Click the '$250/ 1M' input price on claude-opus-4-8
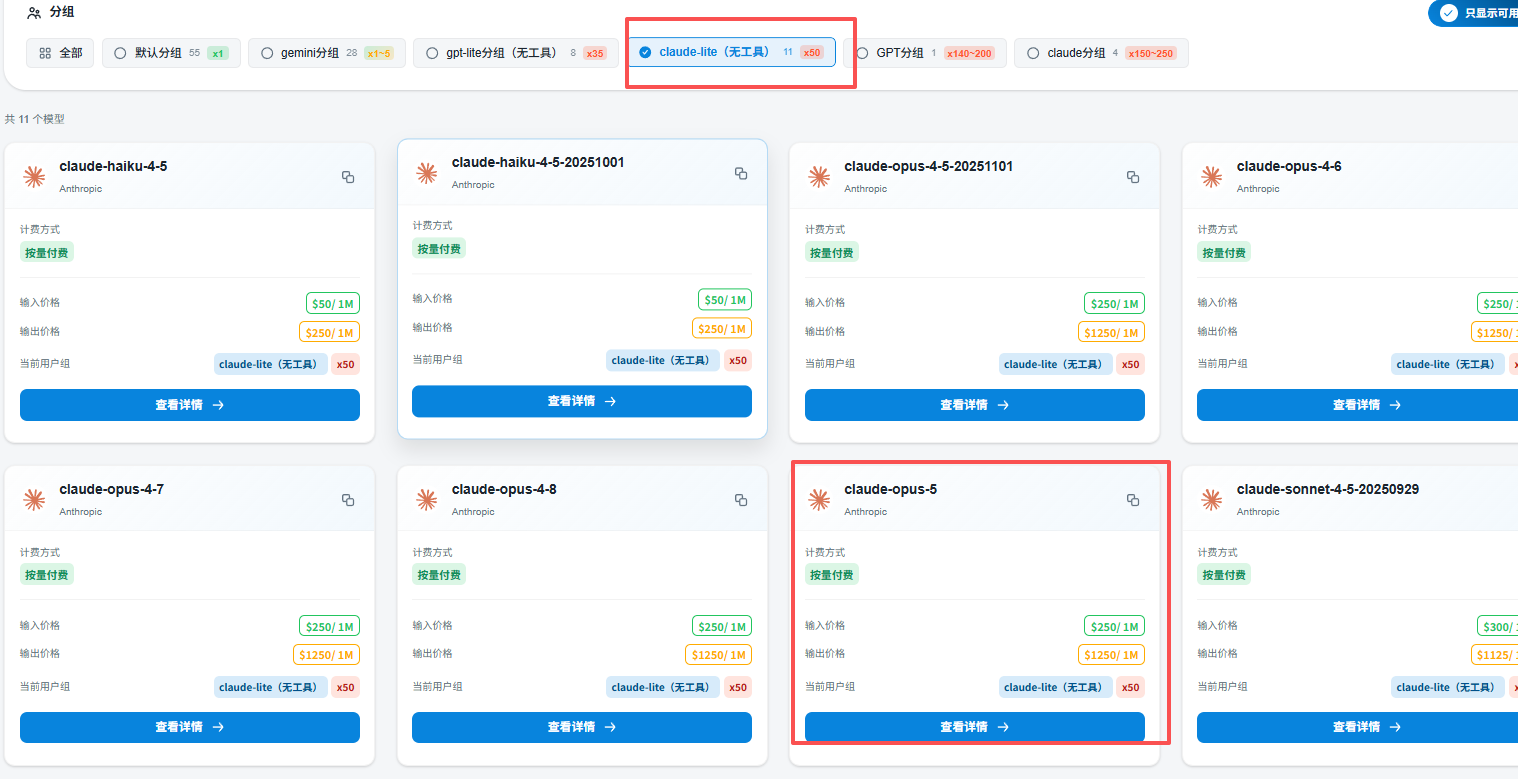This screenshot has height=779, width=1518. [722, 627]
